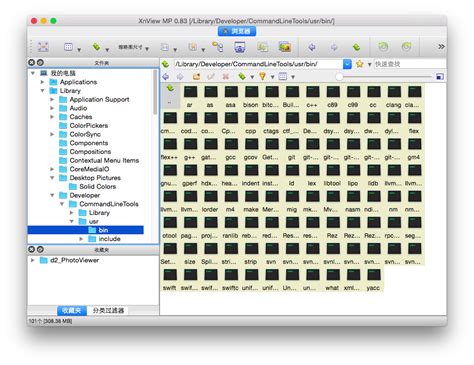Click the fullscreen icon in main toolbar

(x=43, y=47)
